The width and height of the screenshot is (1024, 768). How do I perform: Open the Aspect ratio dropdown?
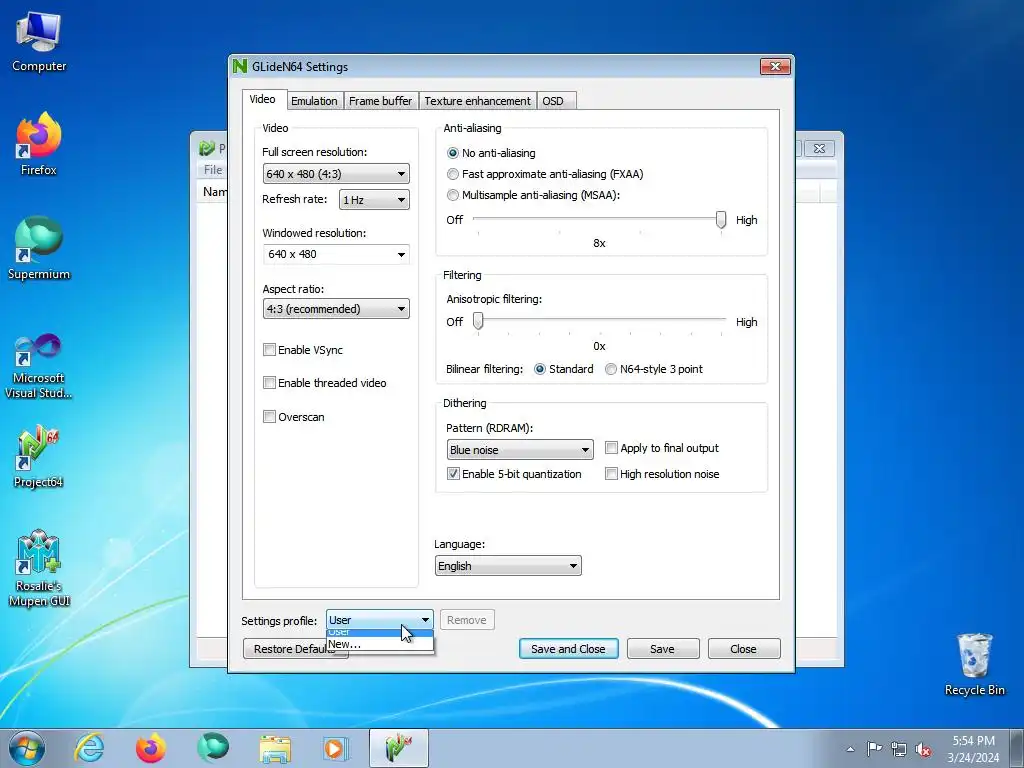[336, 308]
